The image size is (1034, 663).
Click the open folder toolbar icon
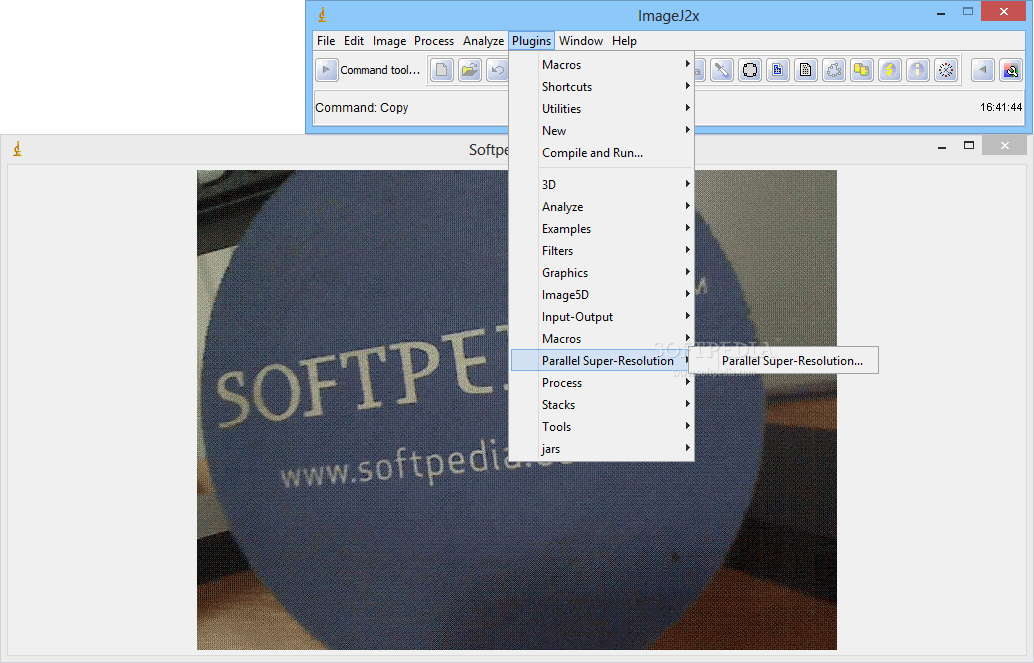(470, 70)
